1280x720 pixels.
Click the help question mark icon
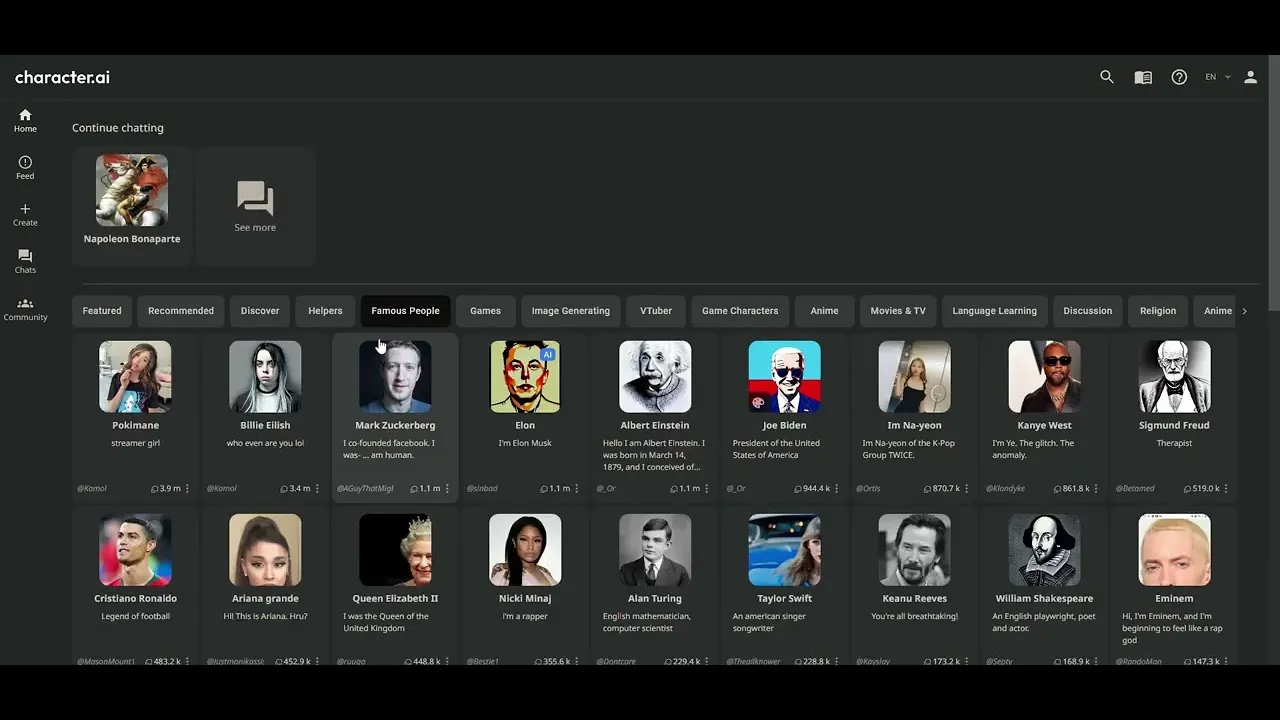pos(1179,77)
